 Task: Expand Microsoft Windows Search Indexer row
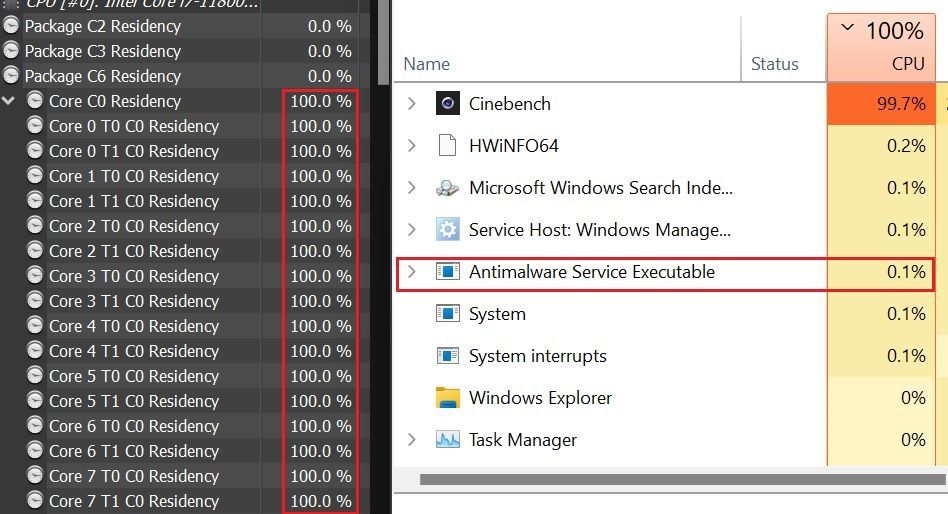(x=412, y=188)
